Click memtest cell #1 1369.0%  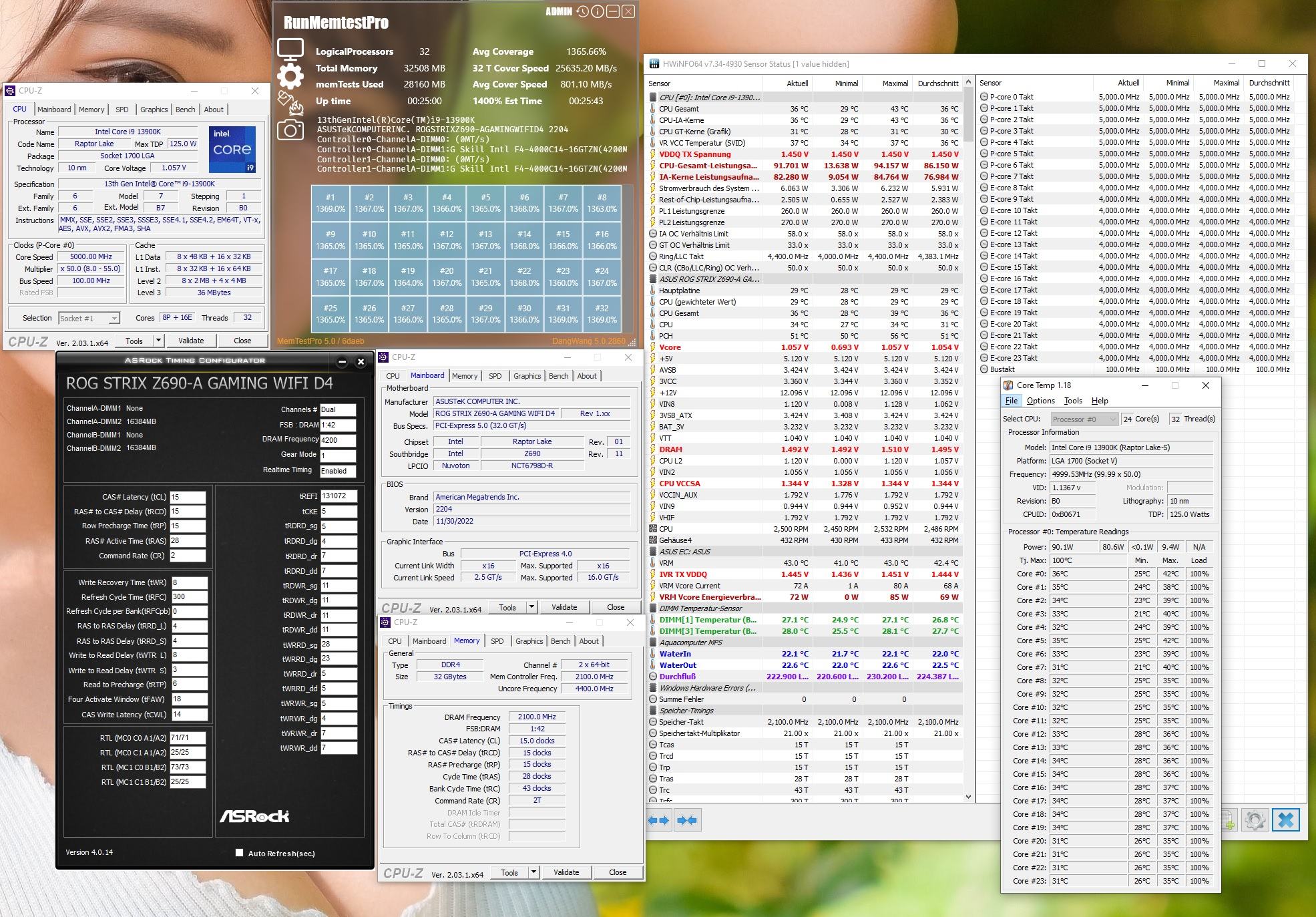pos(331,203)
